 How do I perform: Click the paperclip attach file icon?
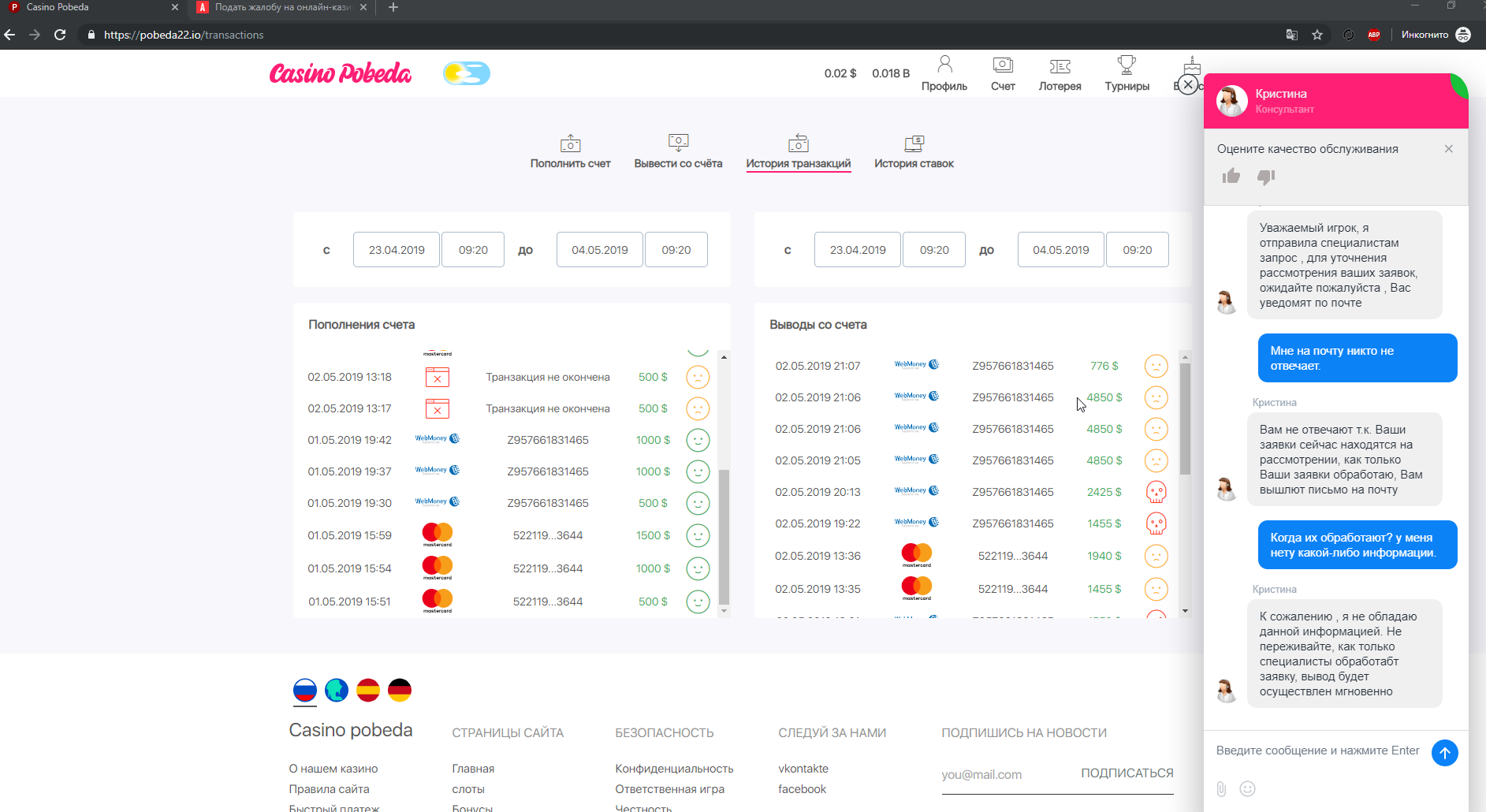coord(1221,788)
